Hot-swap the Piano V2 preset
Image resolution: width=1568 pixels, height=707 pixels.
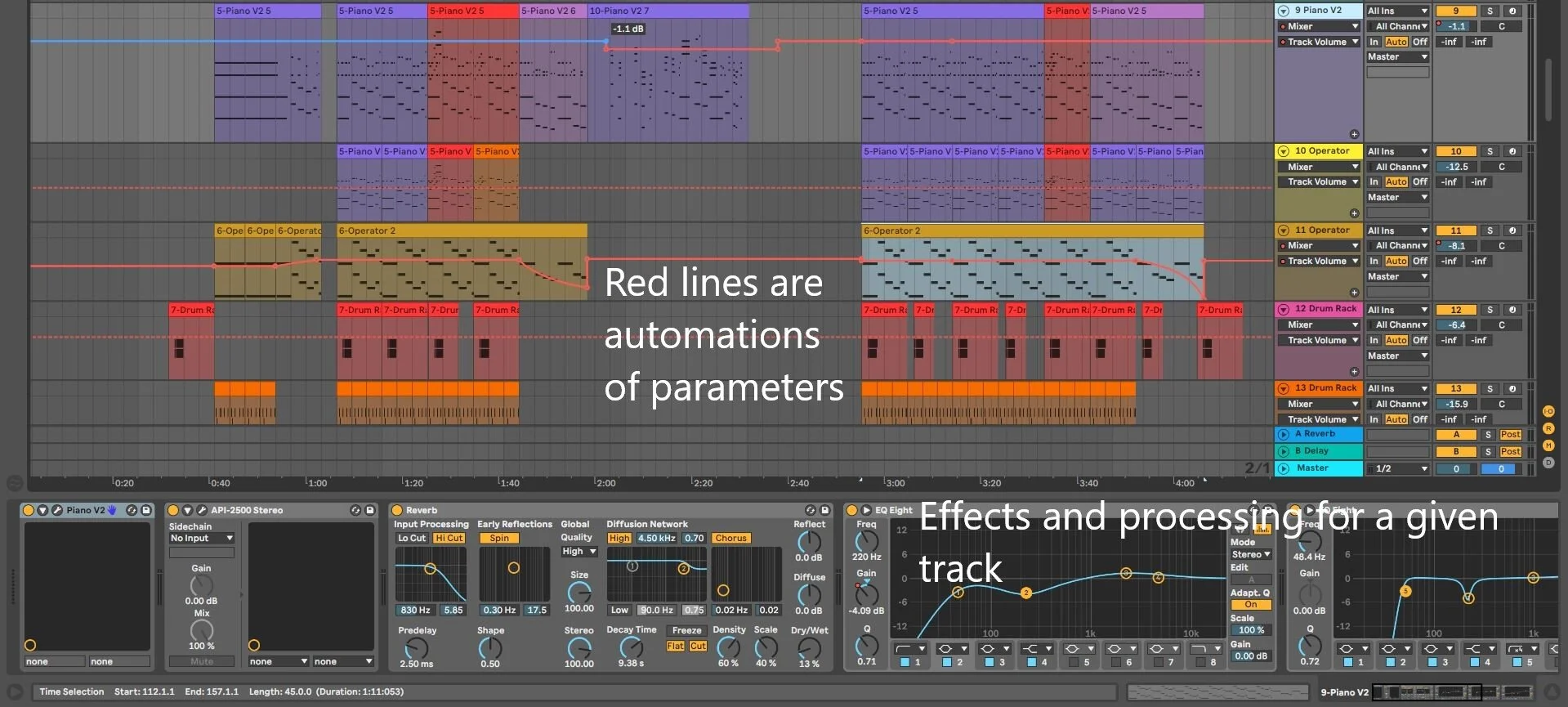132,510
